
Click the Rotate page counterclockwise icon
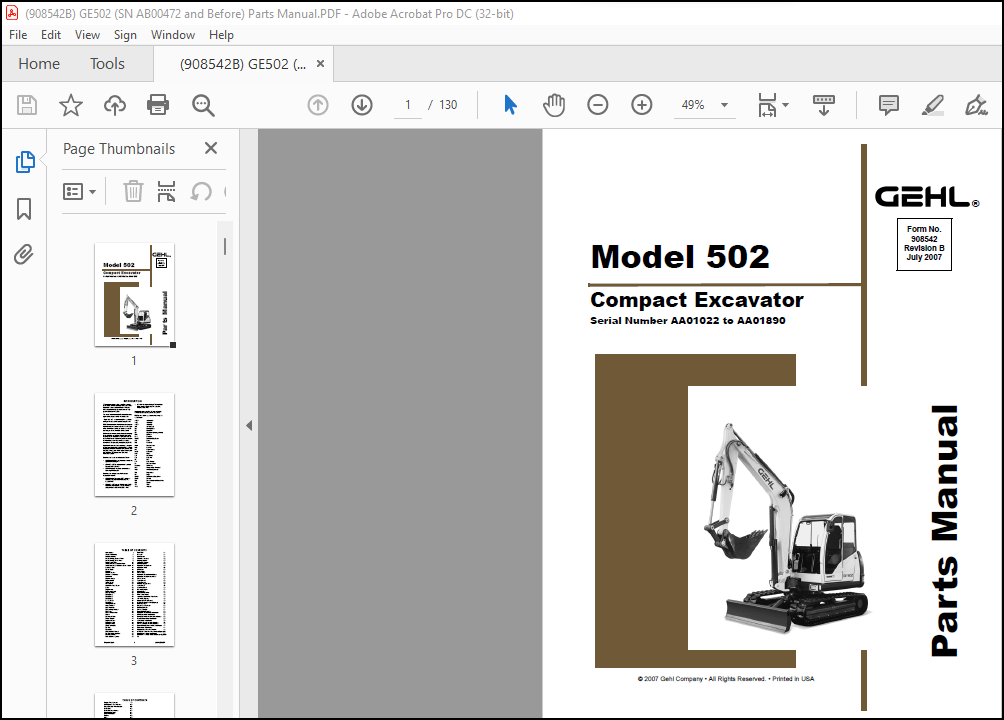coord(201,192)
